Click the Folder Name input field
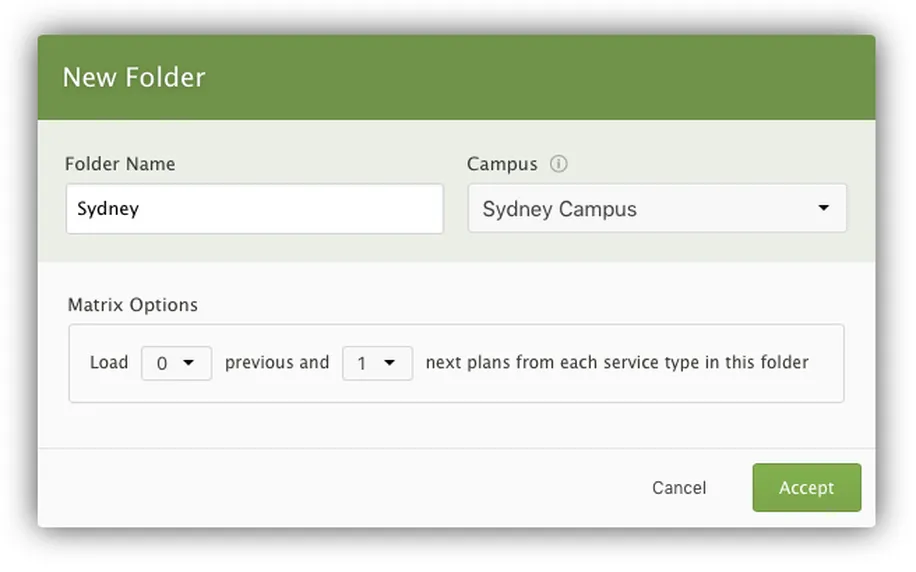Screen dimensions: 916x572 (x=254, y=209)
